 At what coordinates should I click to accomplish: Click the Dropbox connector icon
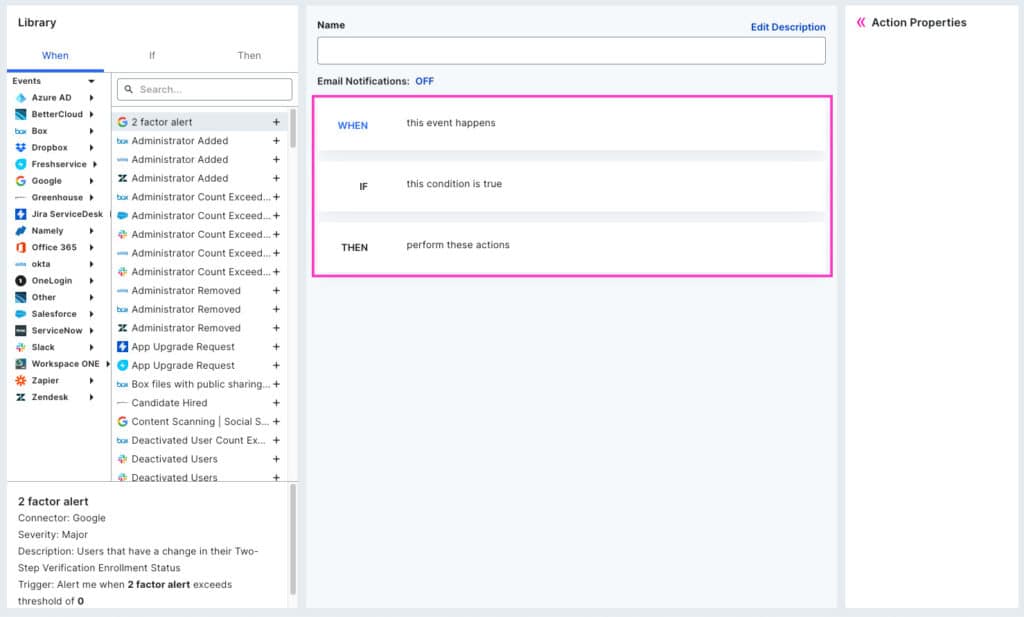click(x=21, y=148)
